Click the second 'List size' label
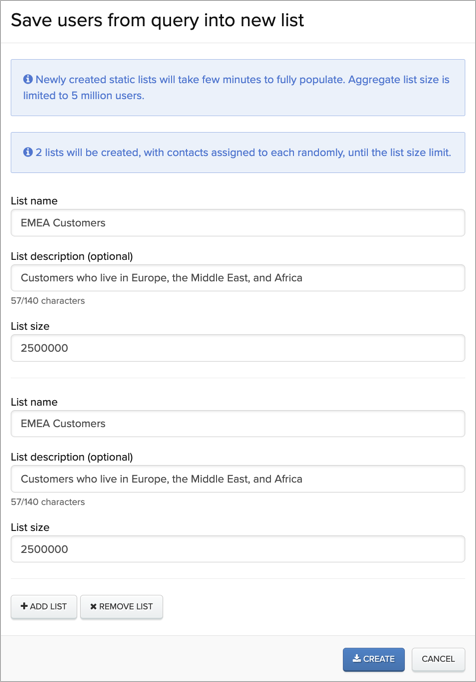 click(30, 527)
